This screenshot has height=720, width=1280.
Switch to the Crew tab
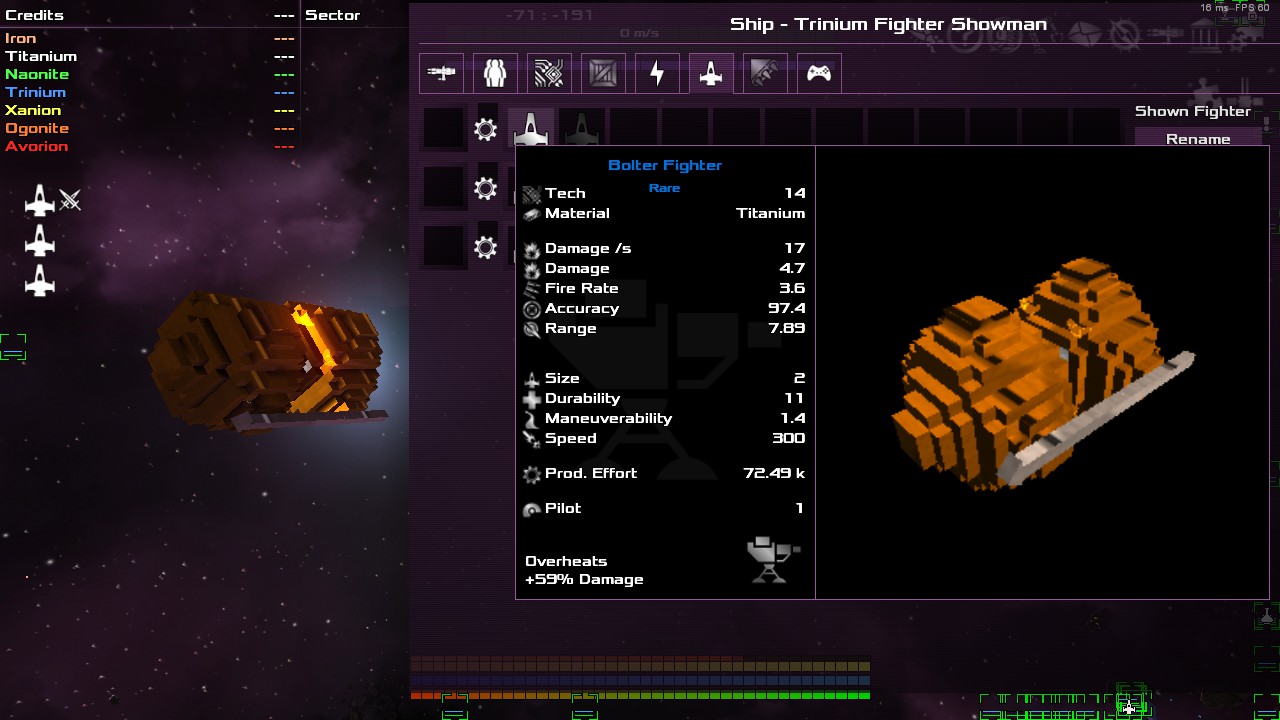[x=495, y=73]
